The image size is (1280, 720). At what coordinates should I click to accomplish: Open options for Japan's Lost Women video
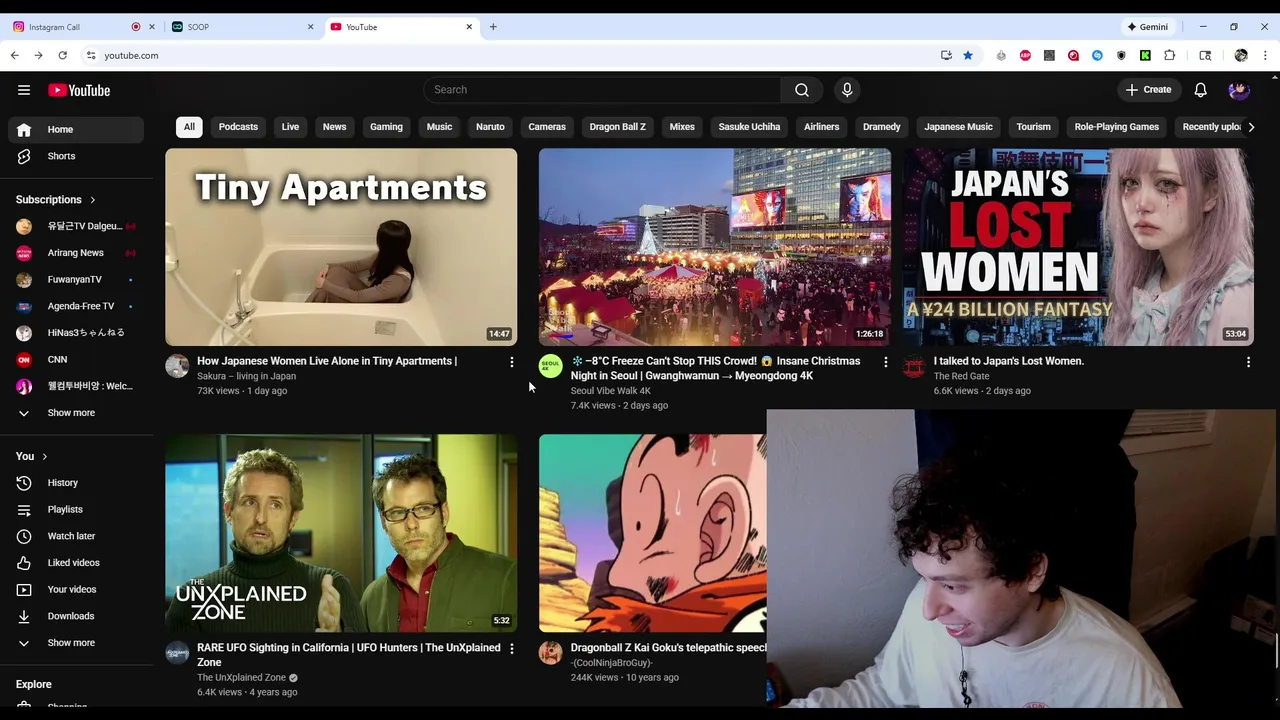click(x=1248, y=362)
